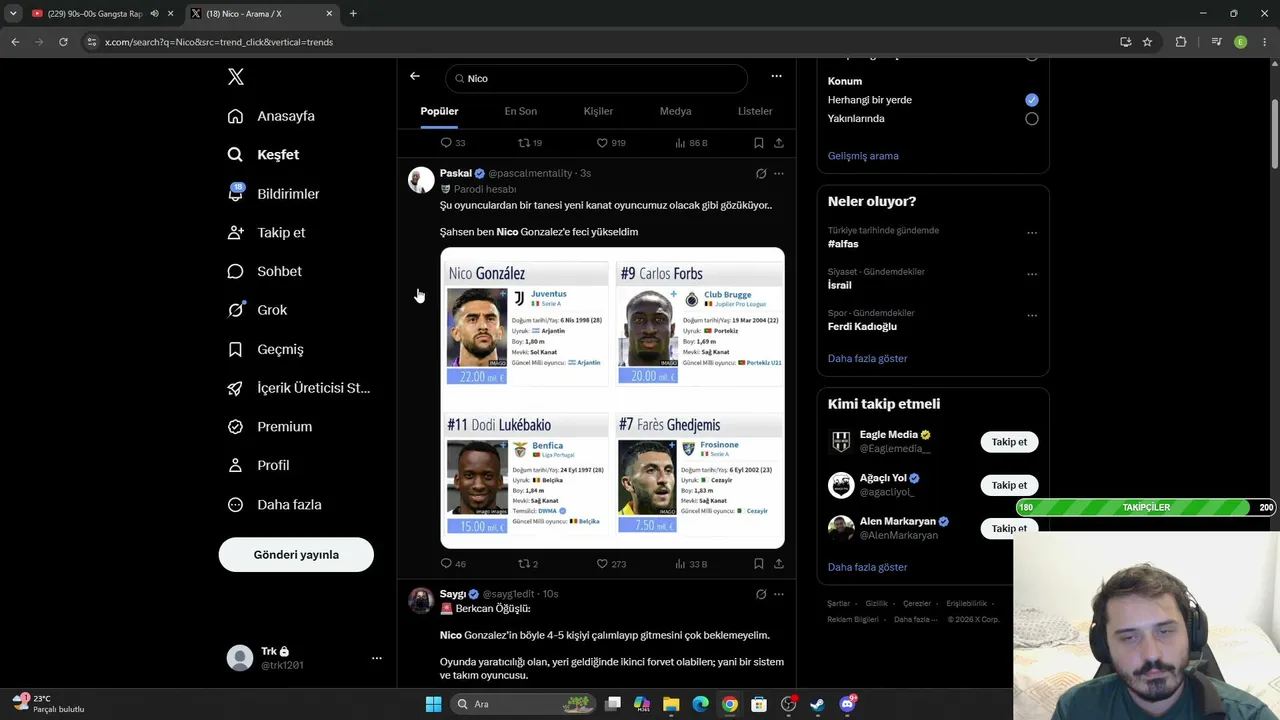Switch to the Popüler tab

(439, 111)
